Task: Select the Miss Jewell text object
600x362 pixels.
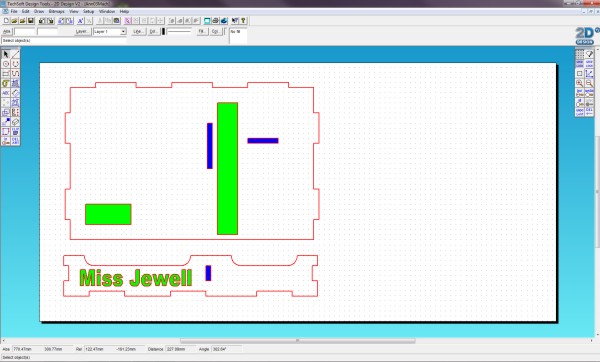Action: [136, 278]
